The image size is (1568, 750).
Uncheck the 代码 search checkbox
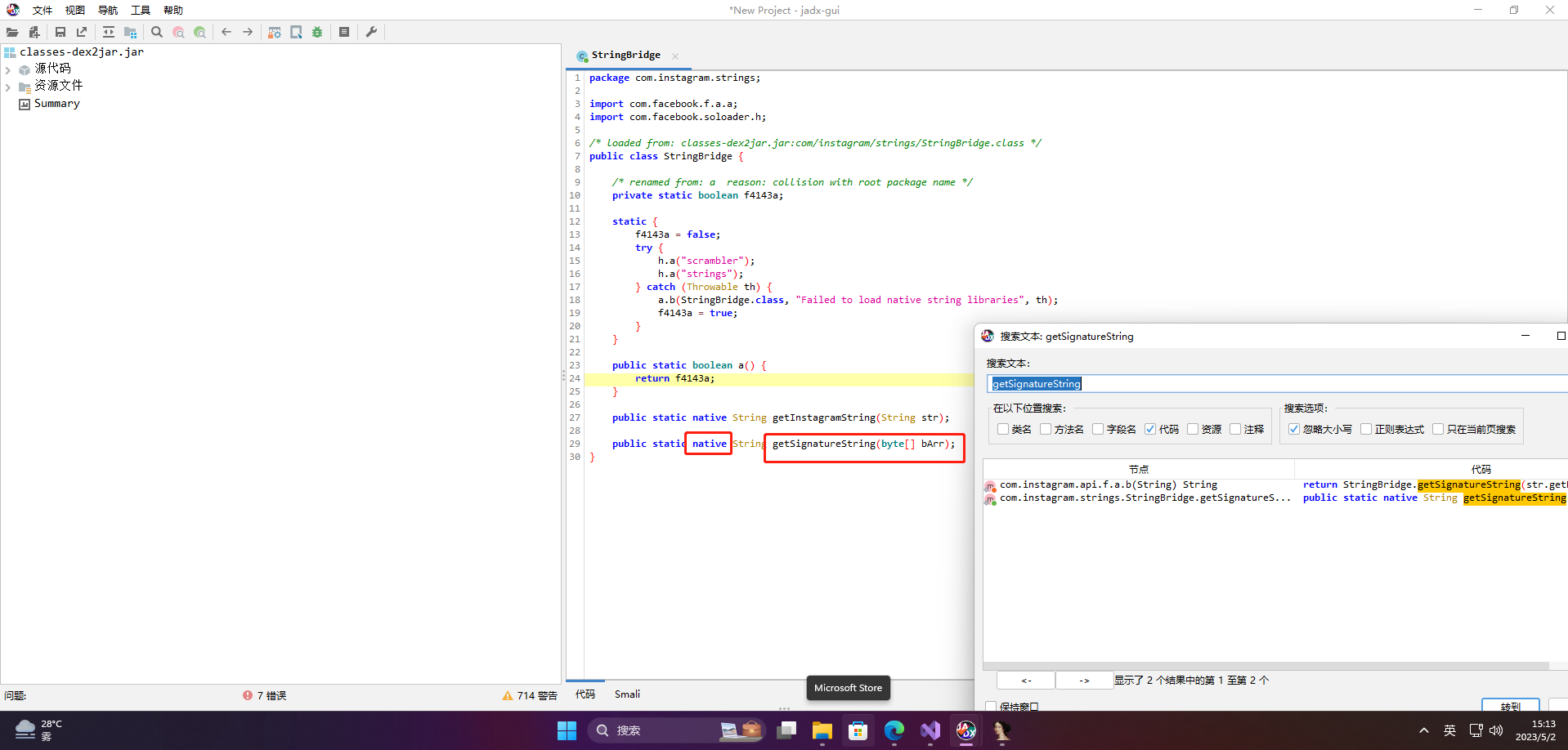[1150, 429]
